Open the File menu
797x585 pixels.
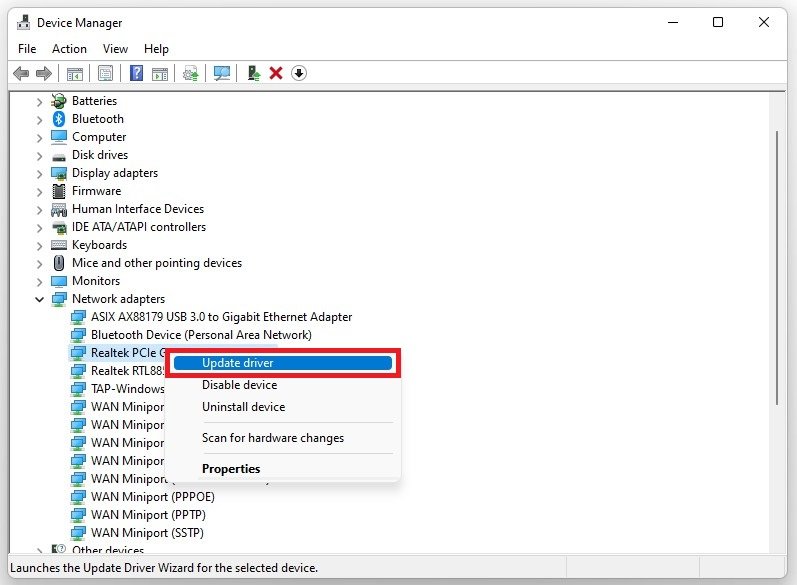click(27, 49)
